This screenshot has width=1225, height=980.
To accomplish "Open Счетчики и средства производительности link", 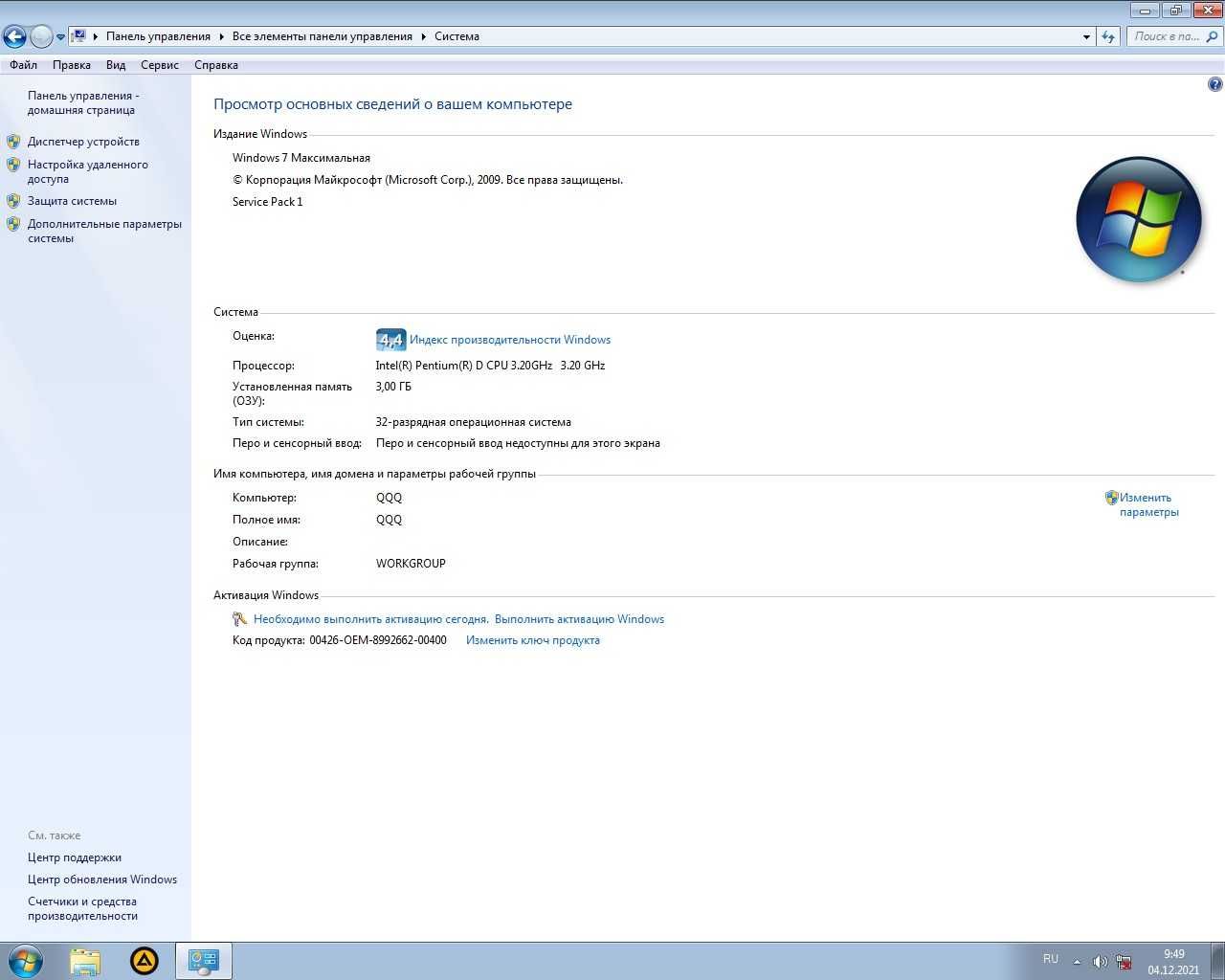I will tap(82, 908).
